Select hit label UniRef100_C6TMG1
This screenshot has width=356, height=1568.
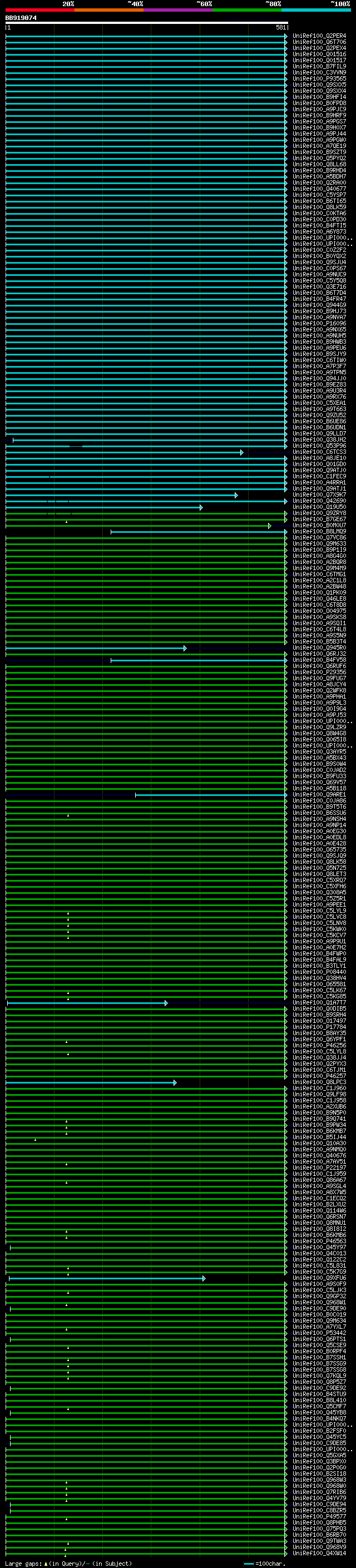(x=319, y=574)
